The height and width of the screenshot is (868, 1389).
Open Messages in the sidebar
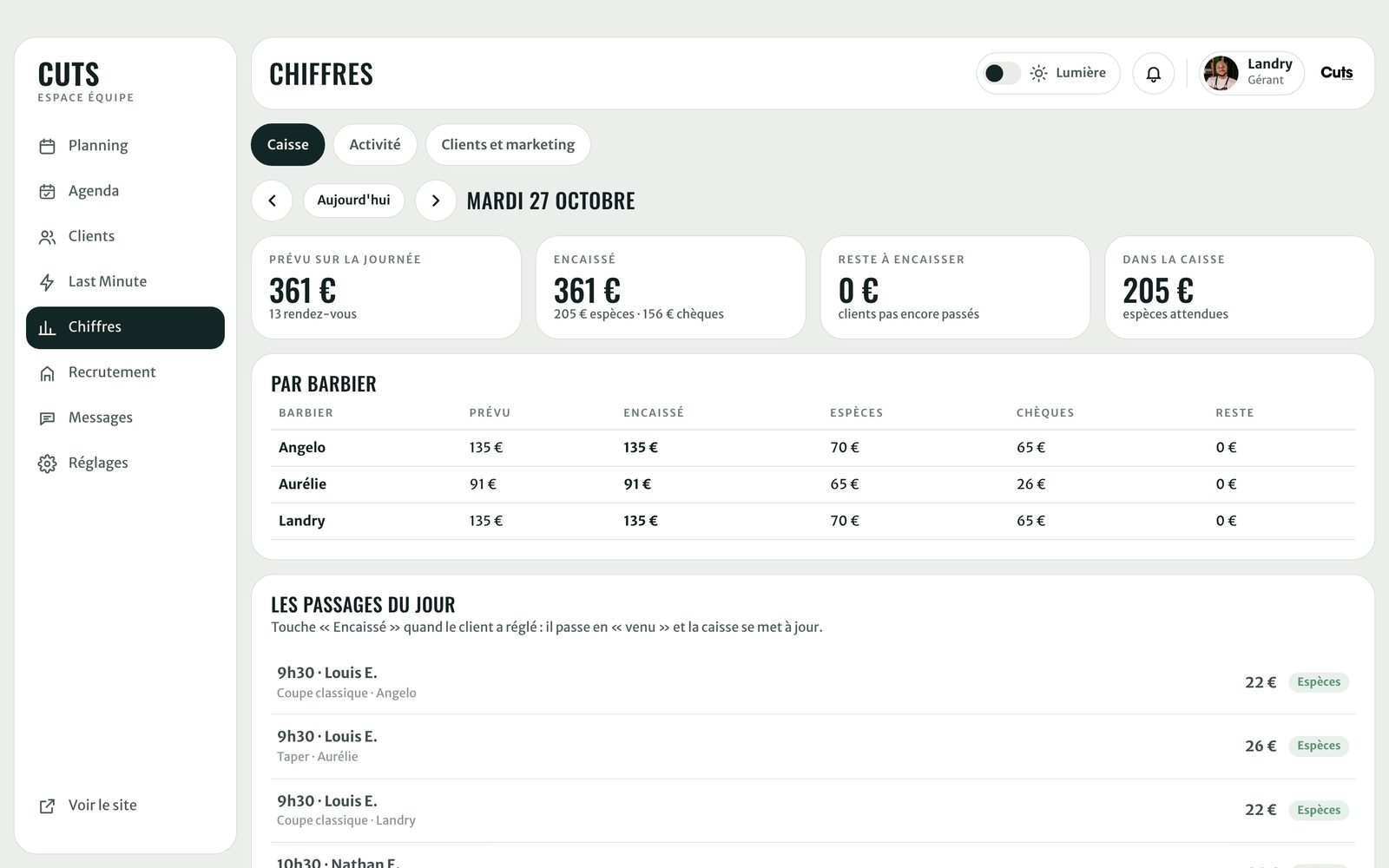[x=125, y=418]
